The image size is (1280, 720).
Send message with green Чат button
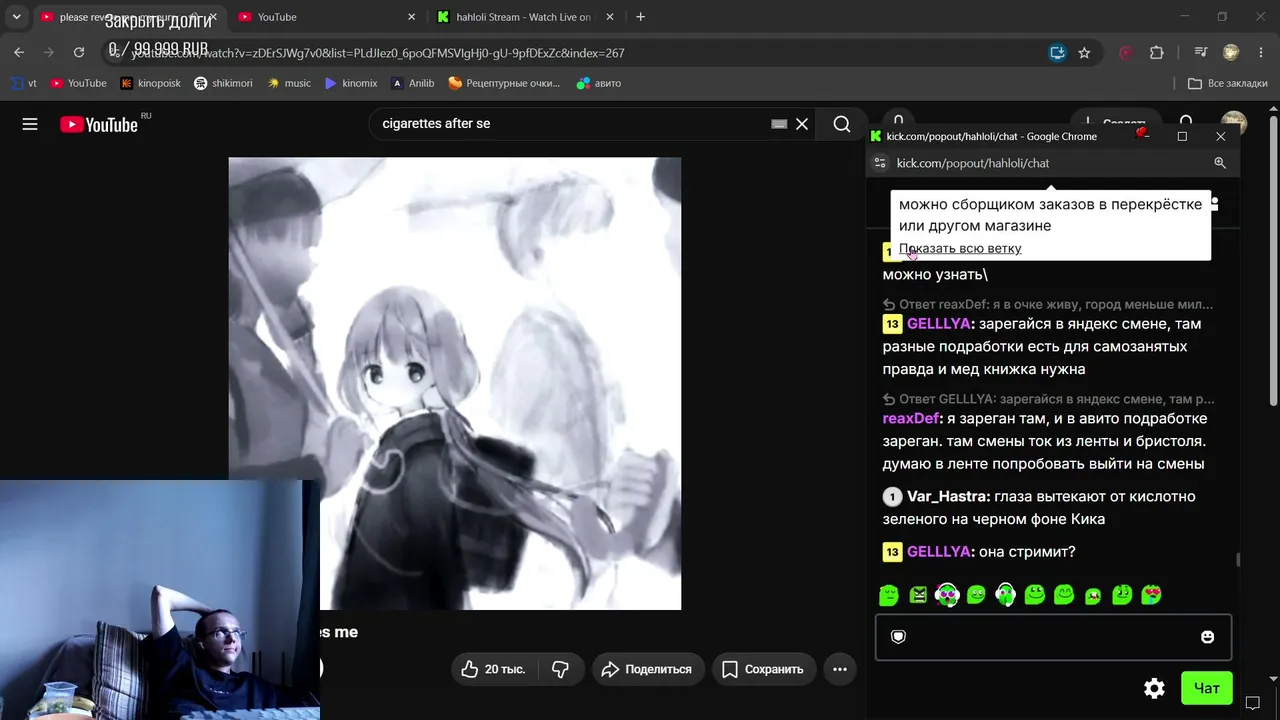1206,688
